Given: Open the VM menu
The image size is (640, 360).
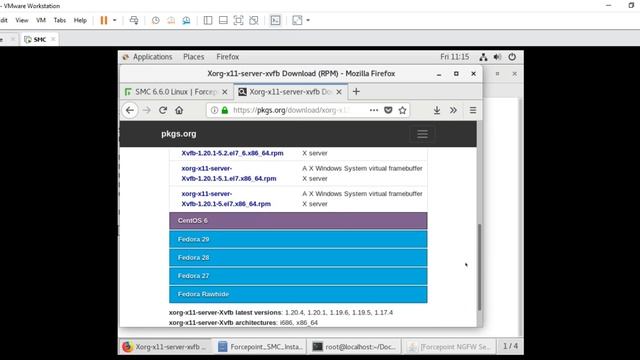Looking at the screenshot, I should point(41,20).
